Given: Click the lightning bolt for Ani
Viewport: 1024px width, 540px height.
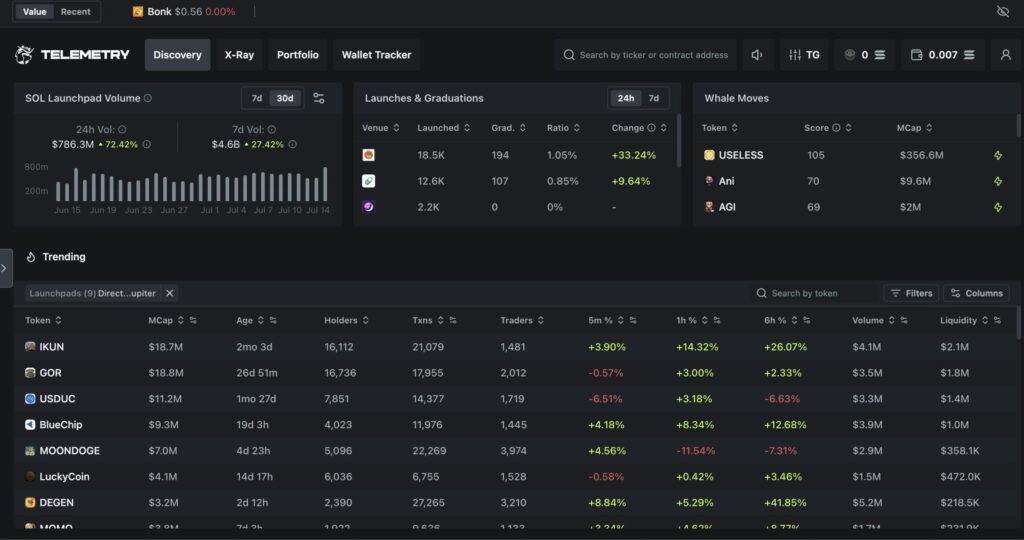Looking at the screenshot, I should 998,182.
